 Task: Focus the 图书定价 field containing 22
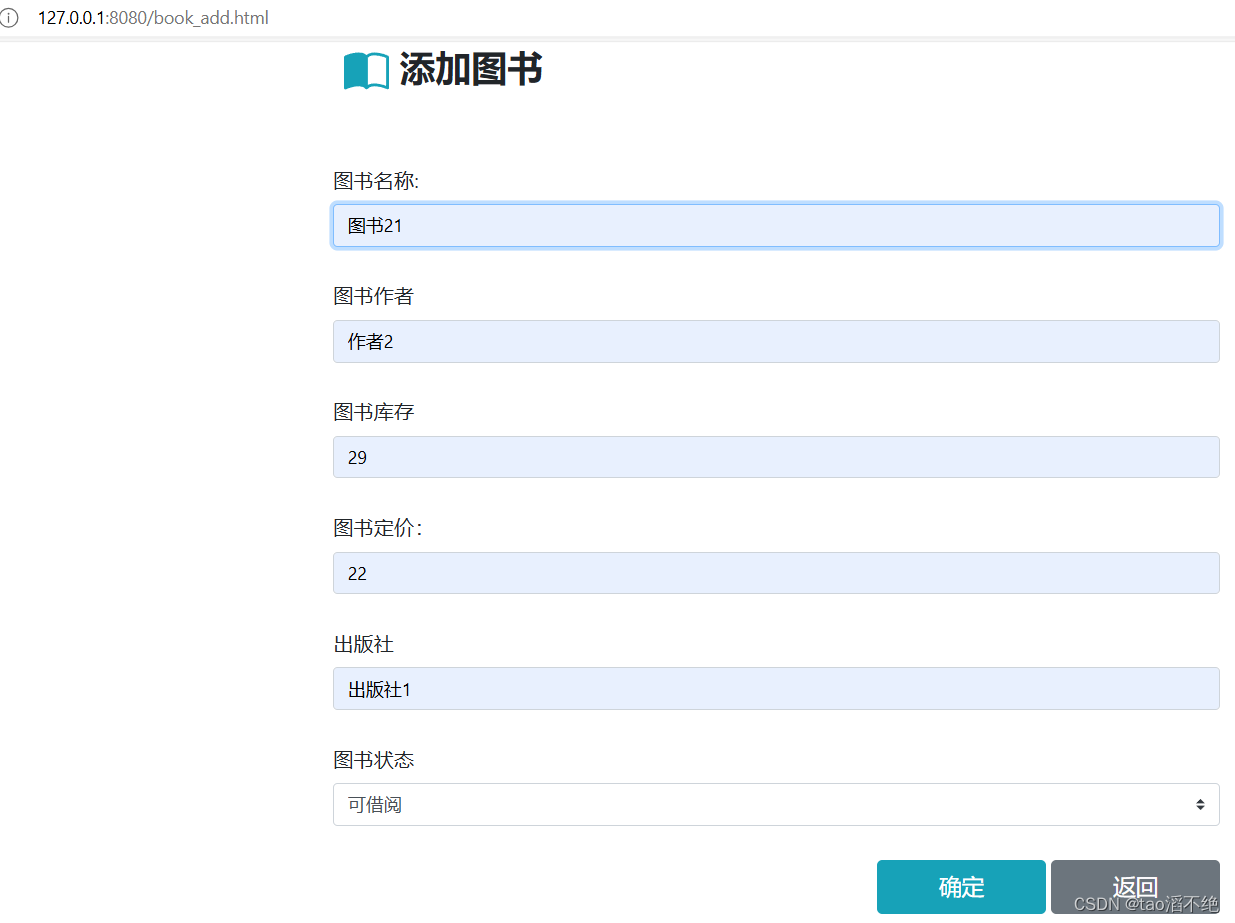(x=776, y=573)
